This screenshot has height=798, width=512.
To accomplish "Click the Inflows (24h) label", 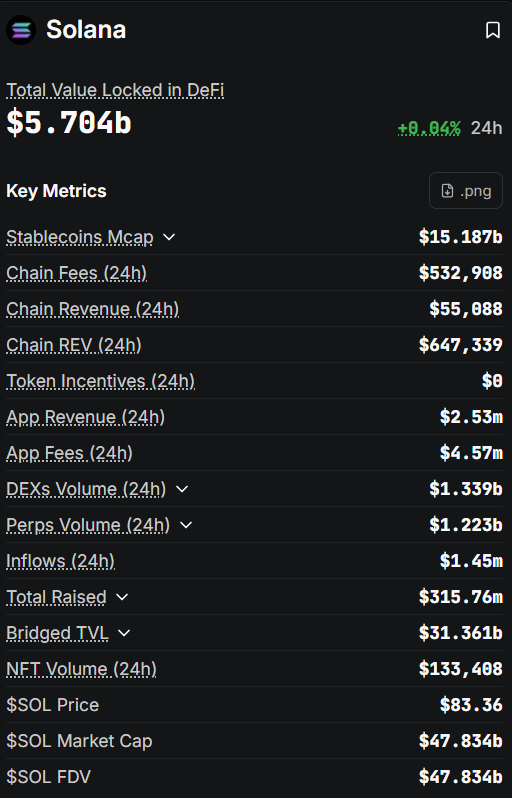I will pyautogui.click(x=61, y=561).
